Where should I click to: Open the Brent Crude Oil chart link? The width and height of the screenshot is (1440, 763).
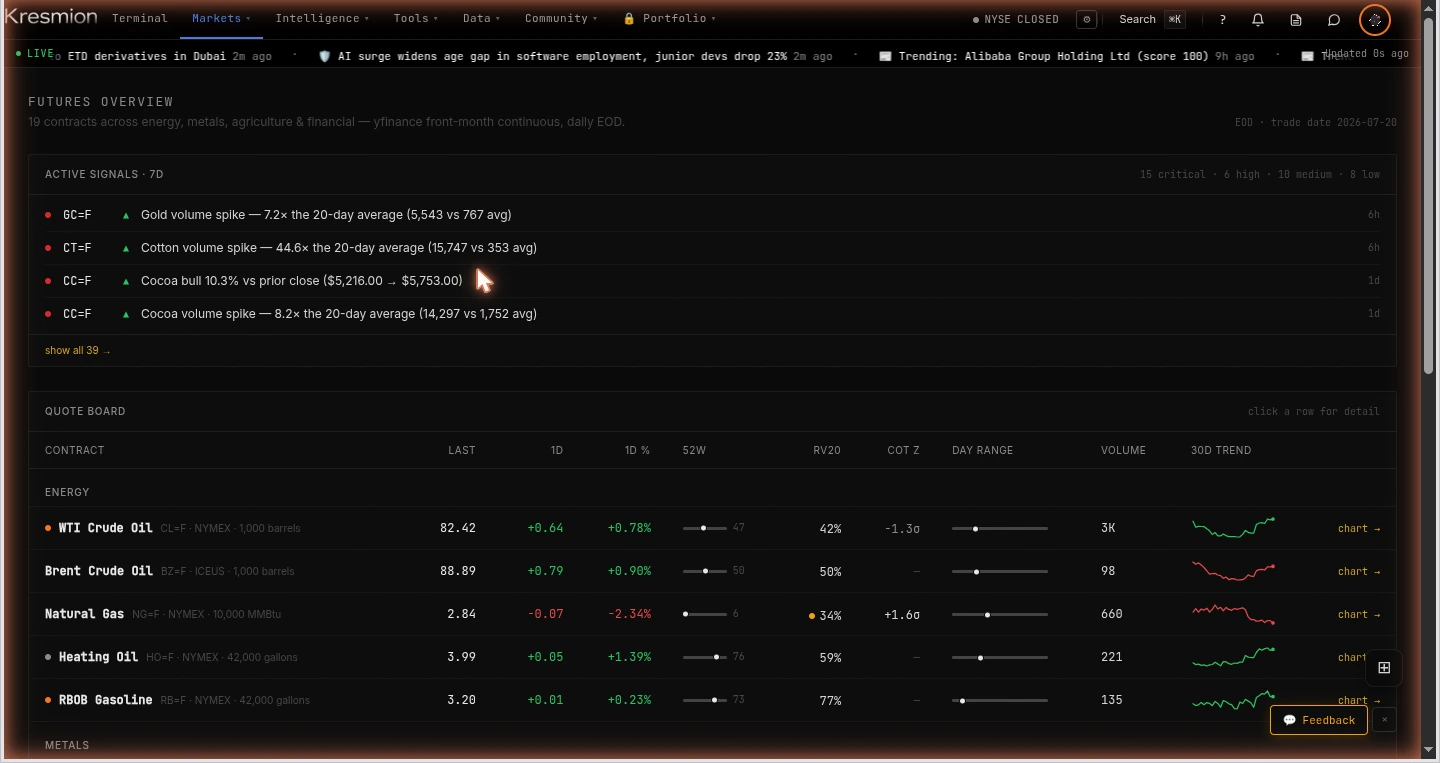pos(1359,571)
